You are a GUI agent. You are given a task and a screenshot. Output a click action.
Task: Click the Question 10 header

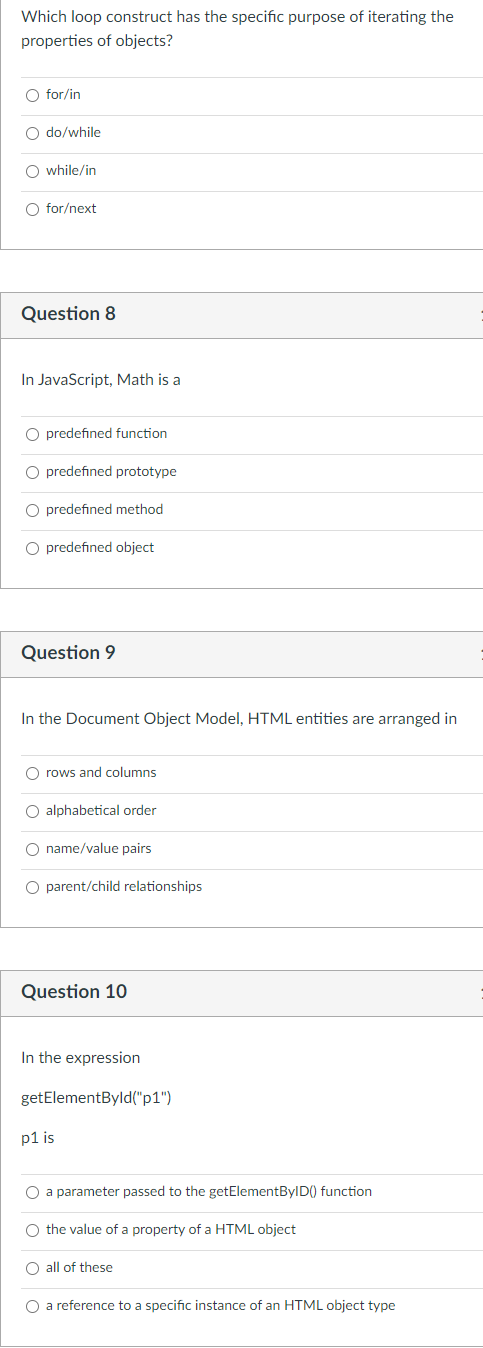click(x=74, y=992)
